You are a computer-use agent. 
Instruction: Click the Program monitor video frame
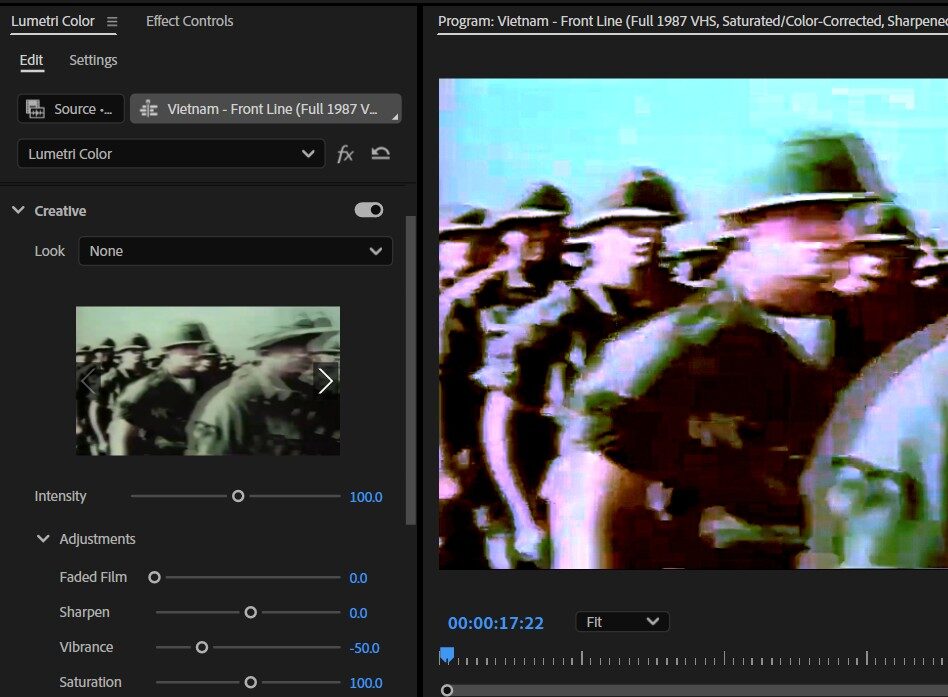pos(693,323)
